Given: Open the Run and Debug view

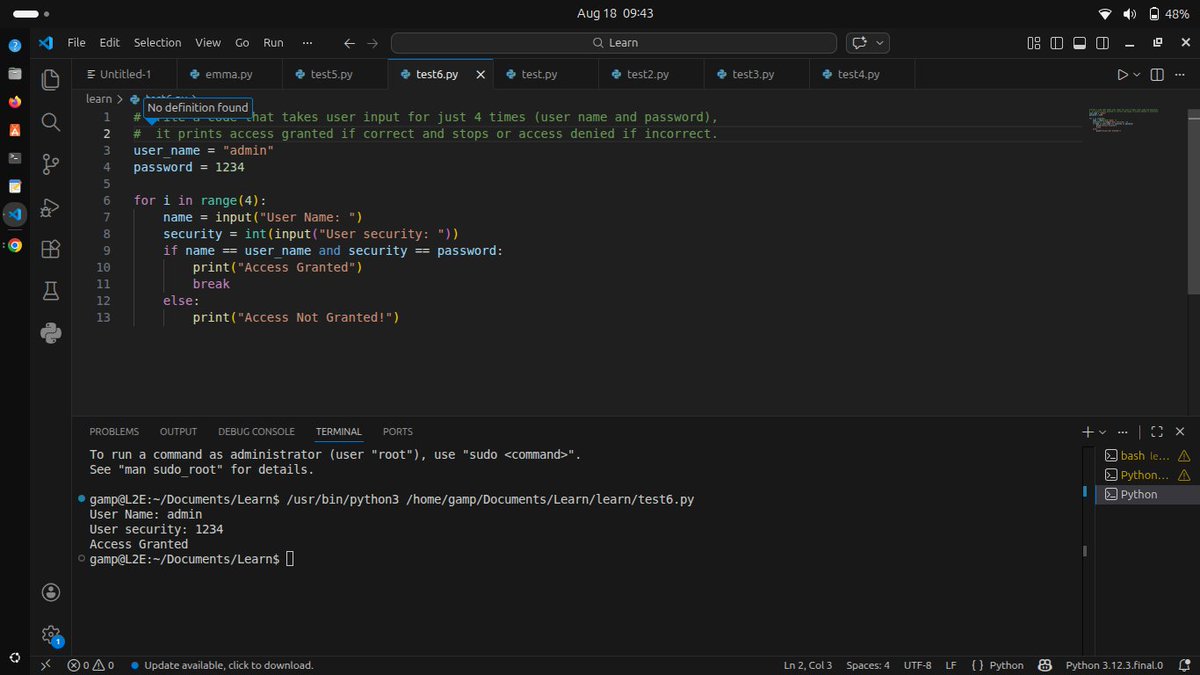Looking at the screenshot, I should (x=50, y=207).
